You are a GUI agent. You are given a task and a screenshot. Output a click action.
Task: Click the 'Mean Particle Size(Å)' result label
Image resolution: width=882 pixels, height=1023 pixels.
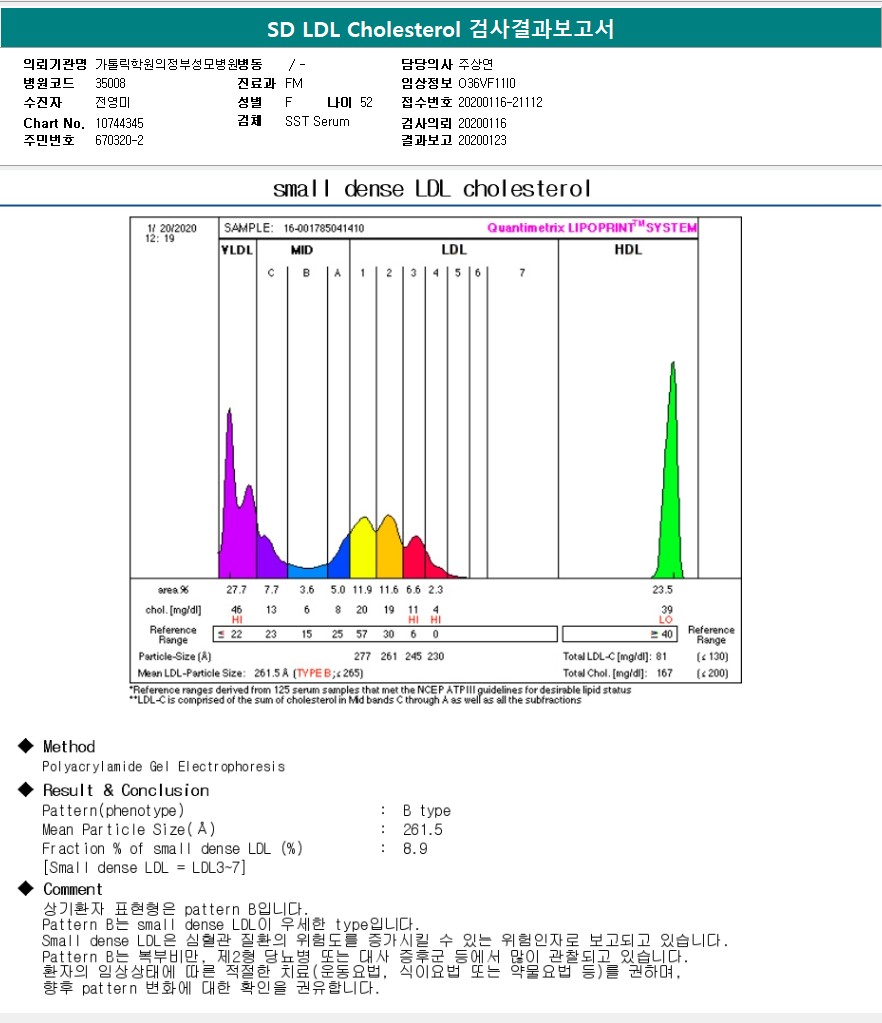pyautogui.click(x=129, y=829)
